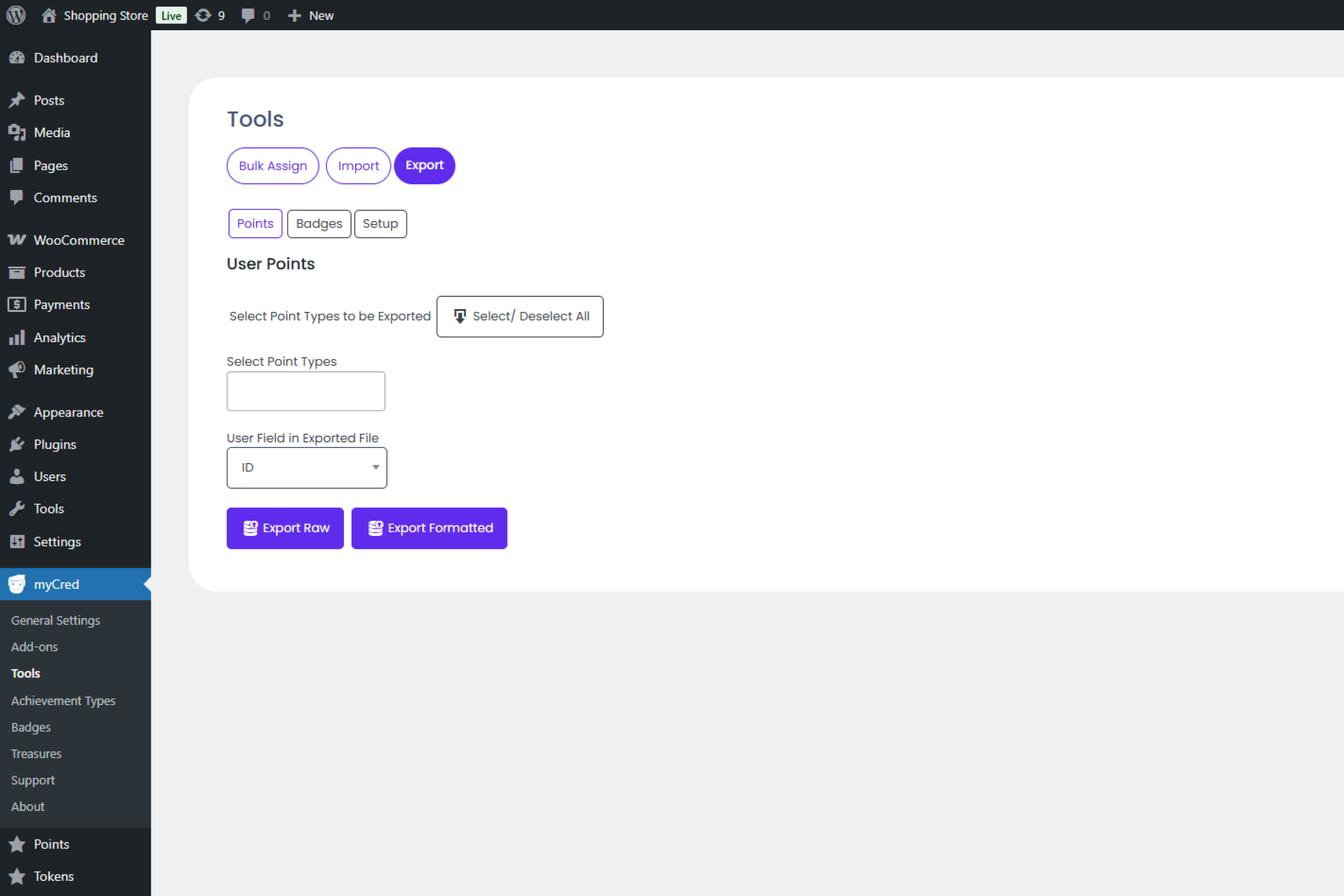The width and height of the screenshot is (1344, 896).
Task: Open WooCommerce from the sidebar
Action: click(78, 240)
